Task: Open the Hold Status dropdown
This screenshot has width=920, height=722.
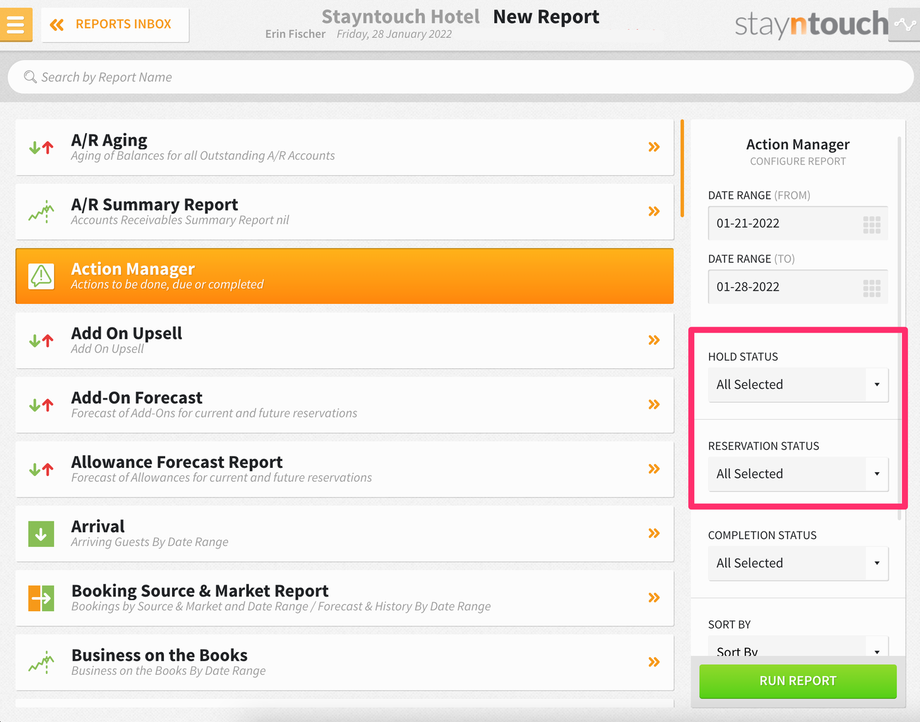Action: (x=798, y=385)
